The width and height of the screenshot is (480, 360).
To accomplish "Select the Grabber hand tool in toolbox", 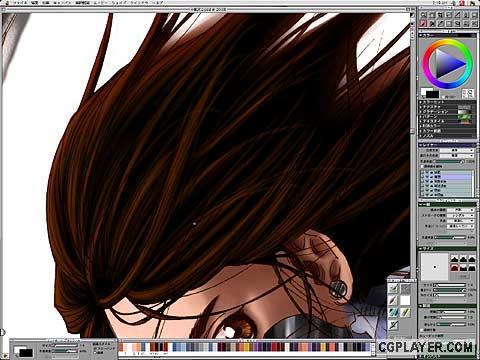I will pos(432,15).
